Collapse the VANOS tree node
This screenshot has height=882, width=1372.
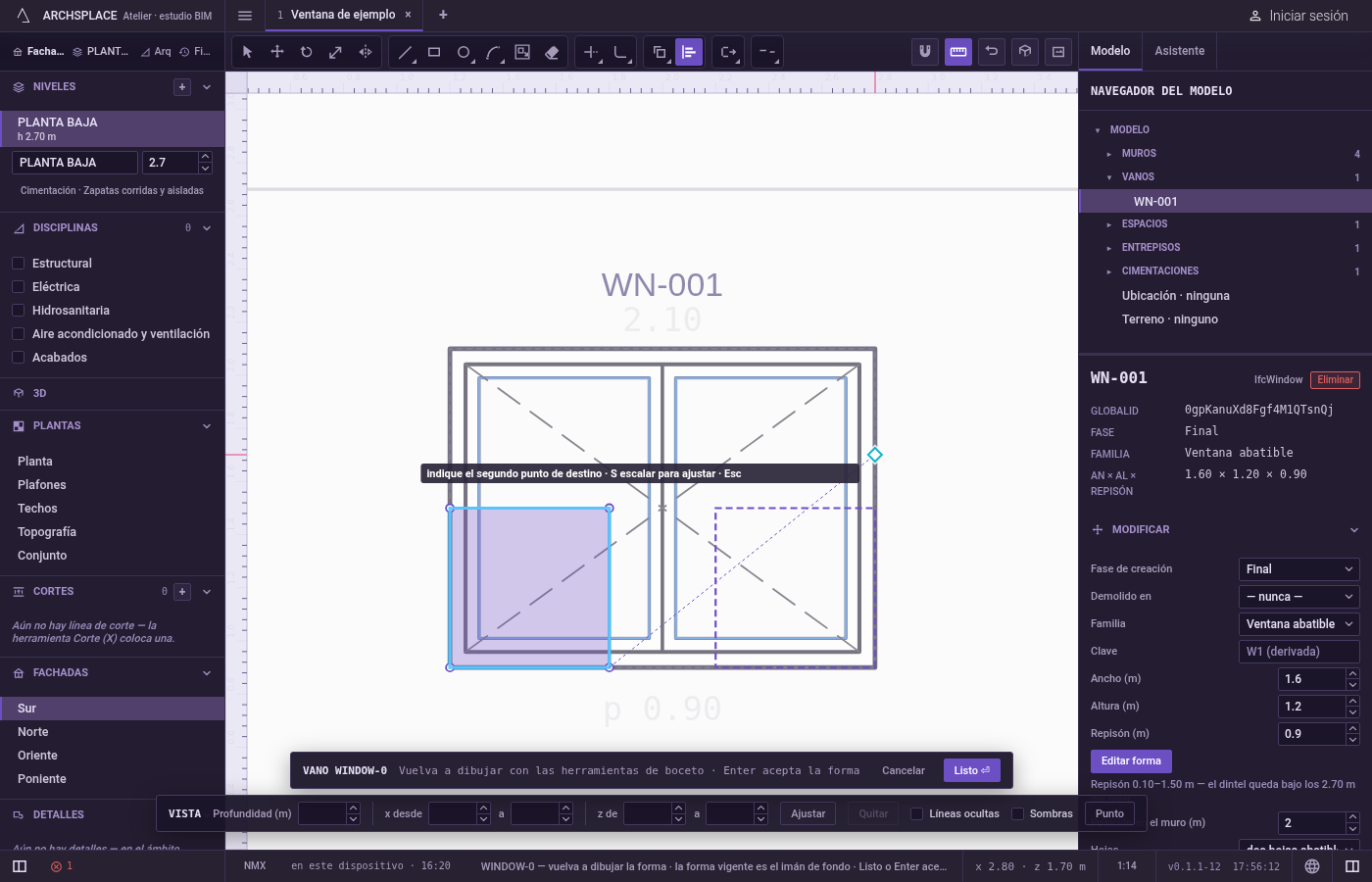tap(1109, 177)
